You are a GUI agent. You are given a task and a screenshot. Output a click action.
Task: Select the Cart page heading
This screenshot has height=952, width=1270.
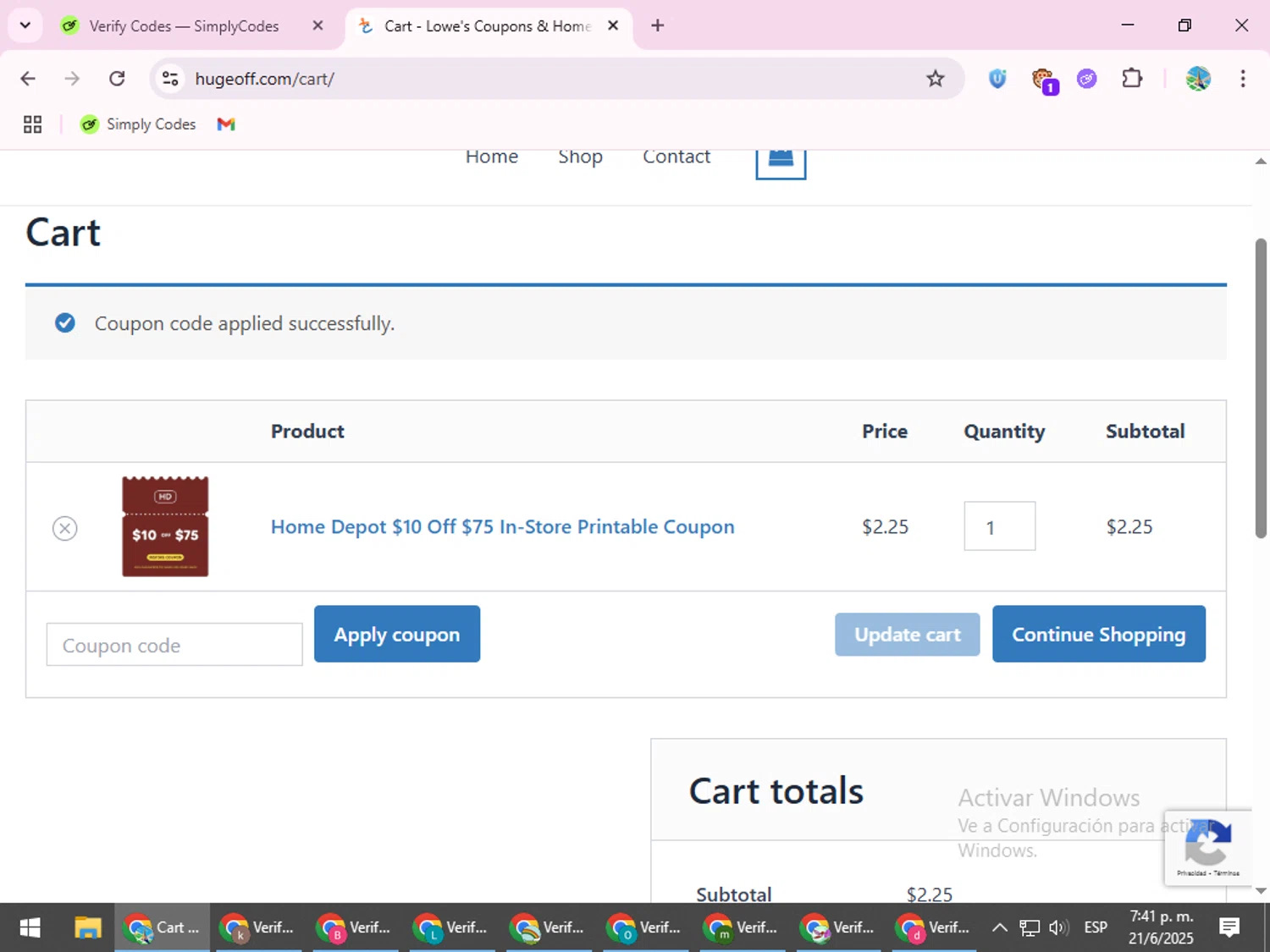(63, 233)
